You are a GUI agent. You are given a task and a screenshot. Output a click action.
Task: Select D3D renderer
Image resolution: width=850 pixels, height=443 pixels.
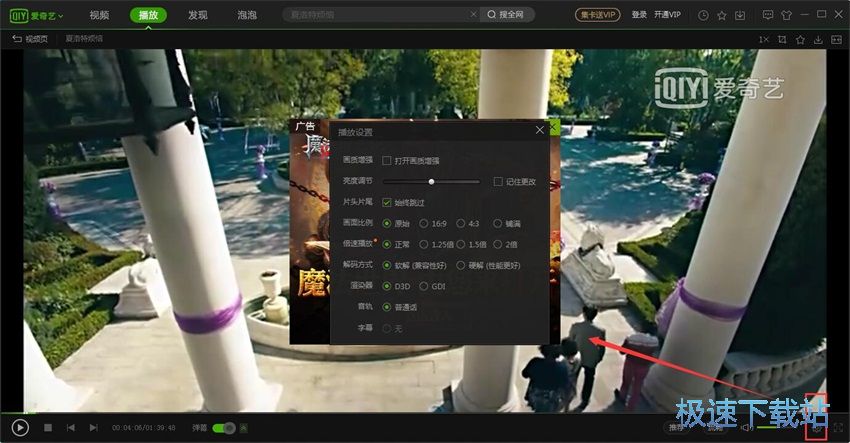[x=397, y=286]
